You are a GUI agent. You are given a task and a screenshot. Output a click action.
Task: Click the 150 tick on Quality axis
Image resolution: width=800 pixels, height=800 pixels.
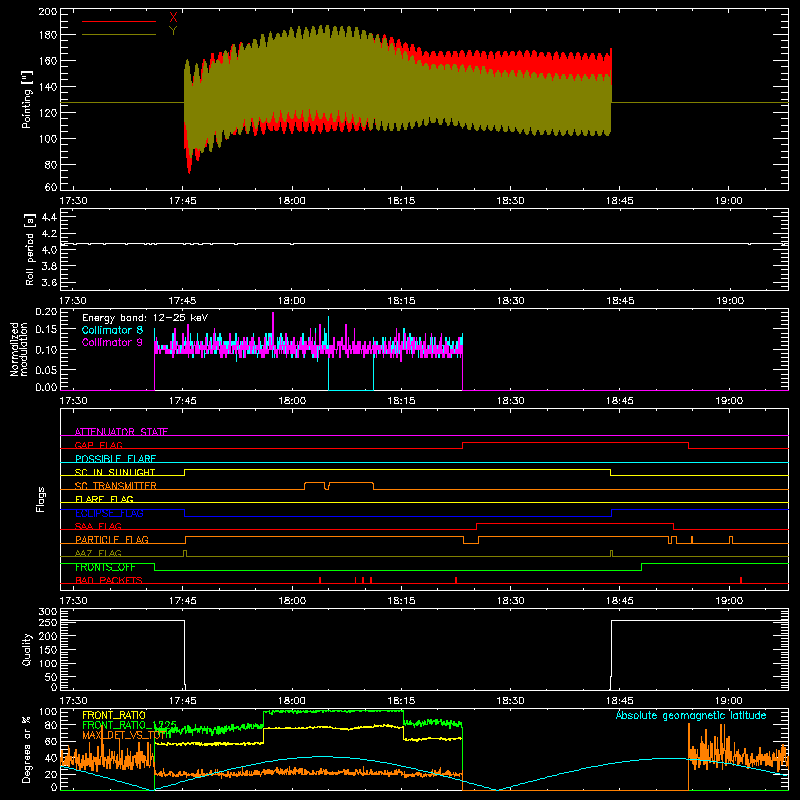pos(48,650)
